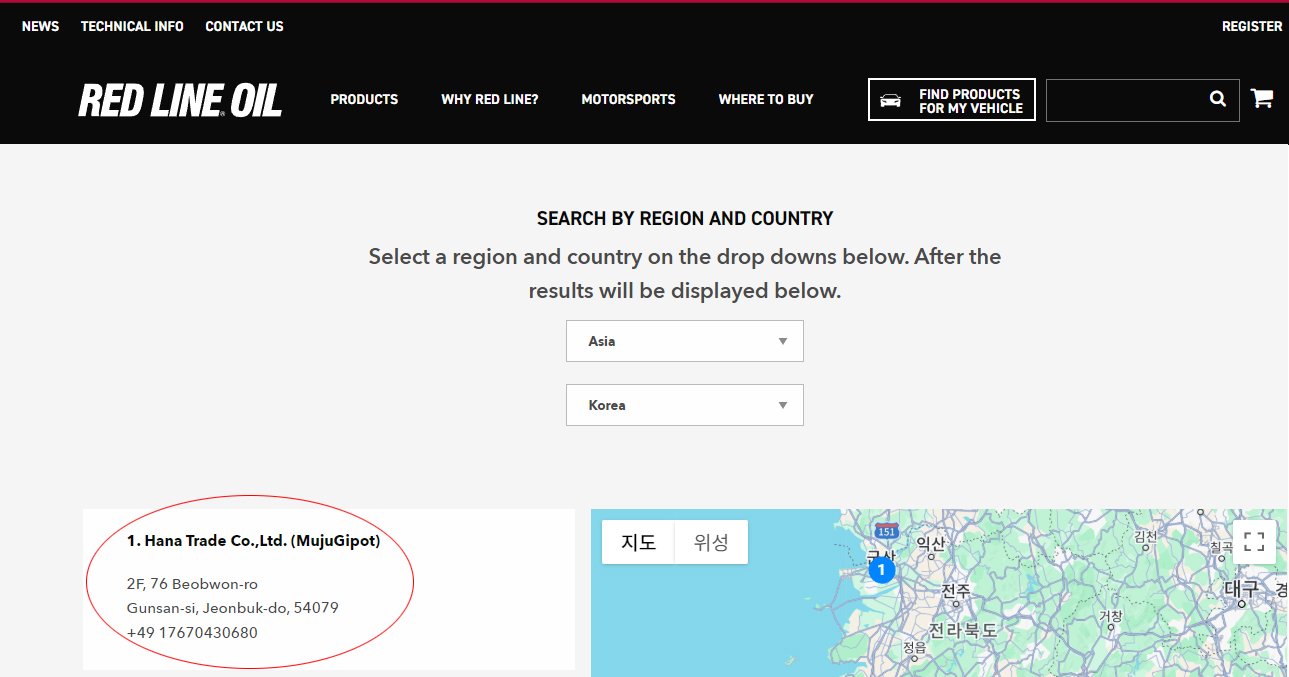Screen dimensions: 1289x677
Task: Toggle the map fullscreen view
Action: click(x=1254, y=542)
